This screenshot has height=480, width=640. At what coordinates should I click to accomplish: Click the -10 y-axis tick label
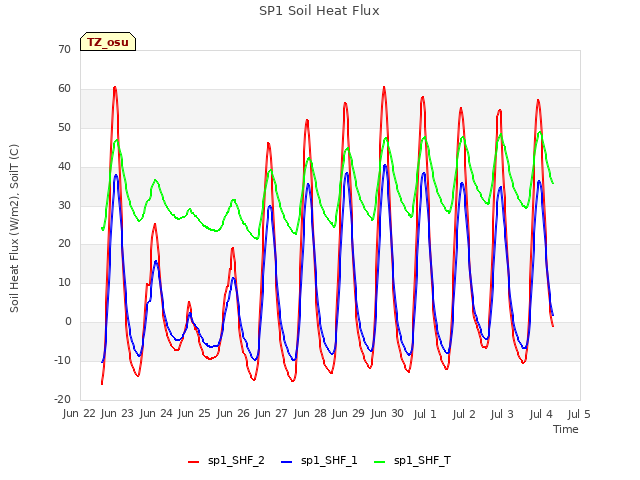point(62,360)
